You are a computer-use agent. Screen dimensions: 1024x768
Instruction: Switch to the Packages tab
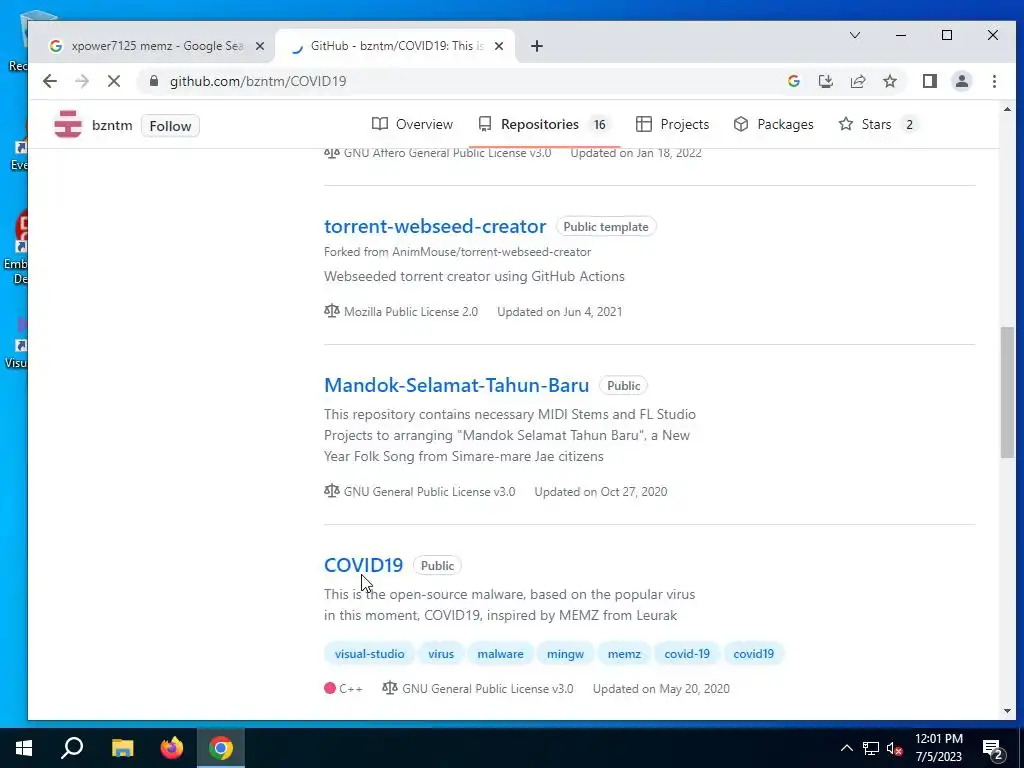[x=773, y=124]
